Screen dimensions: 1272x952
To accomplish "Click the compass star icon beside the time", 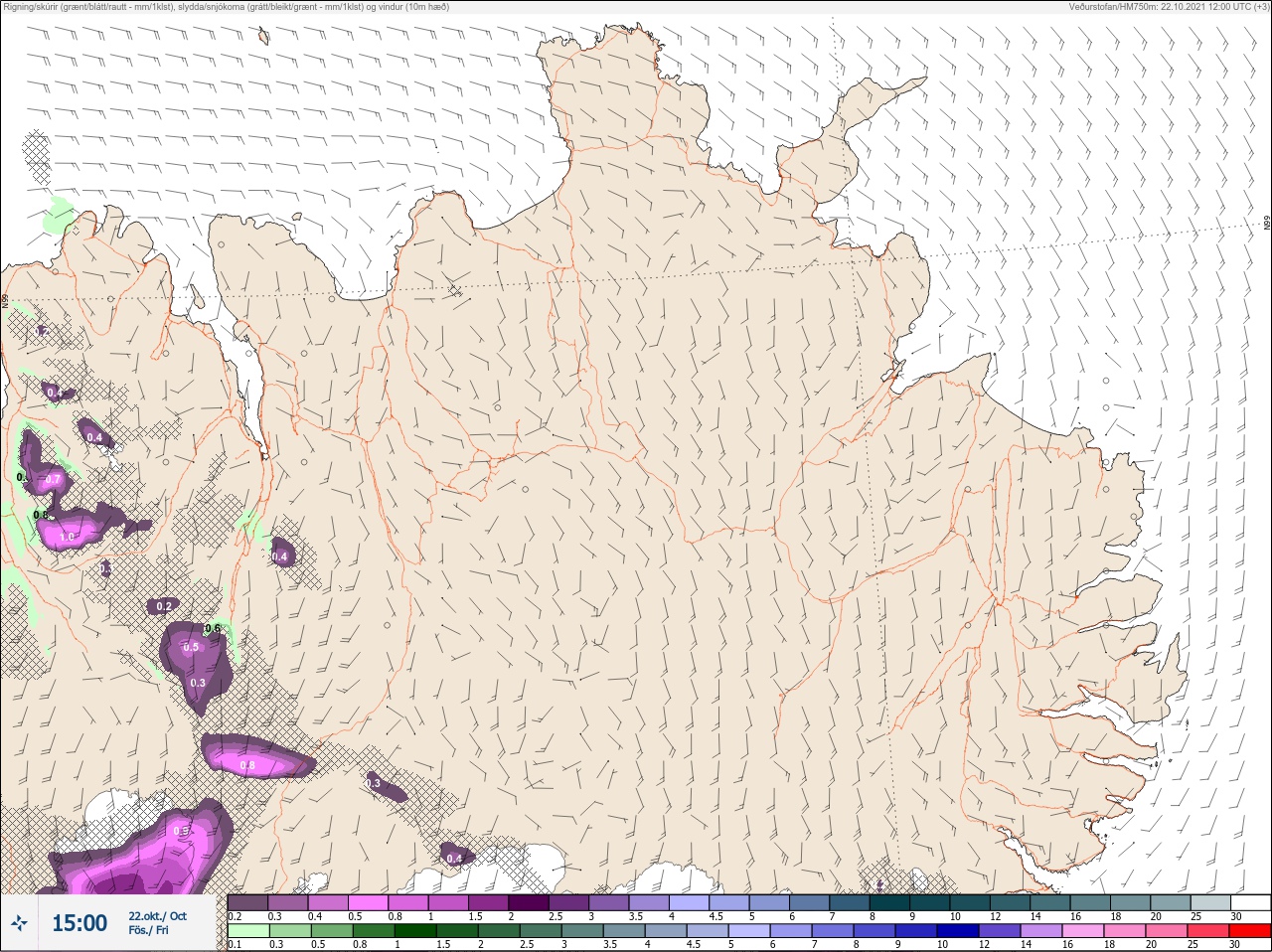I will tap(19, 923).
